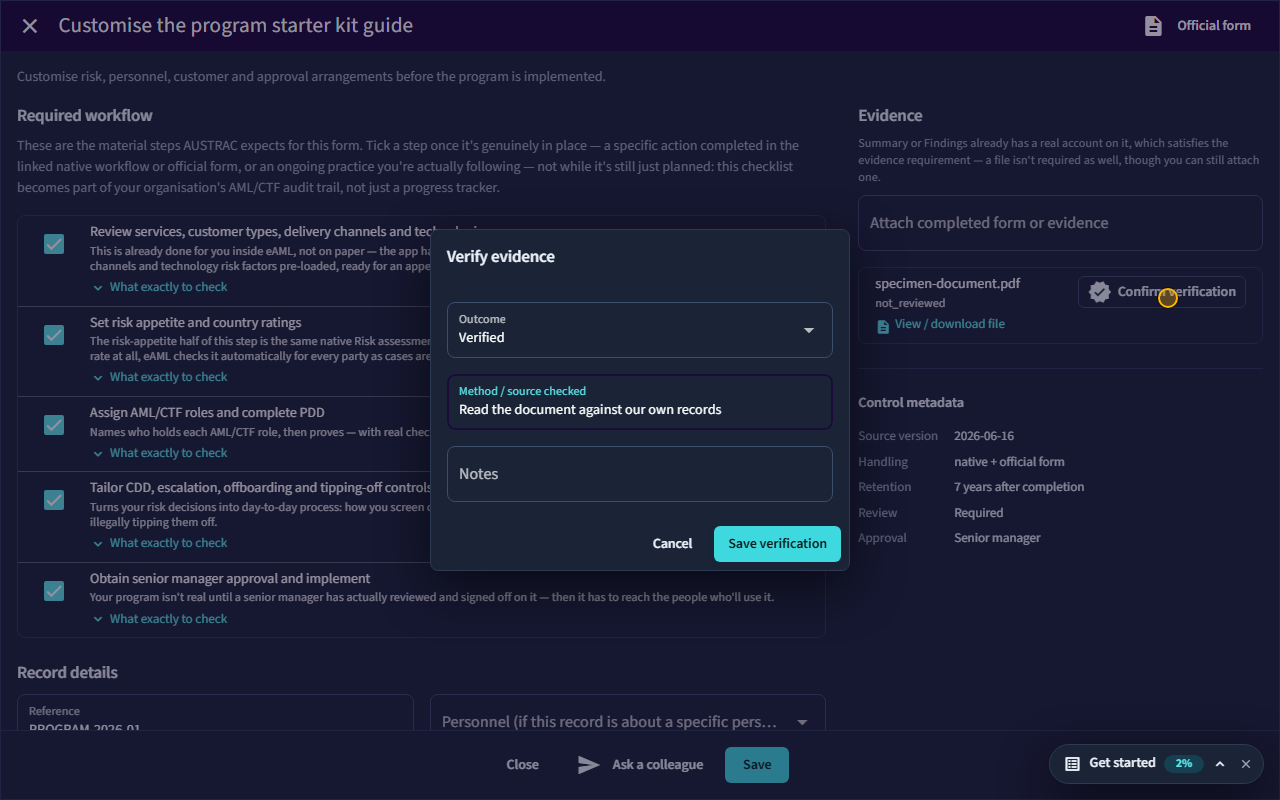Click the not_reviewed status text

coord(910,303)
